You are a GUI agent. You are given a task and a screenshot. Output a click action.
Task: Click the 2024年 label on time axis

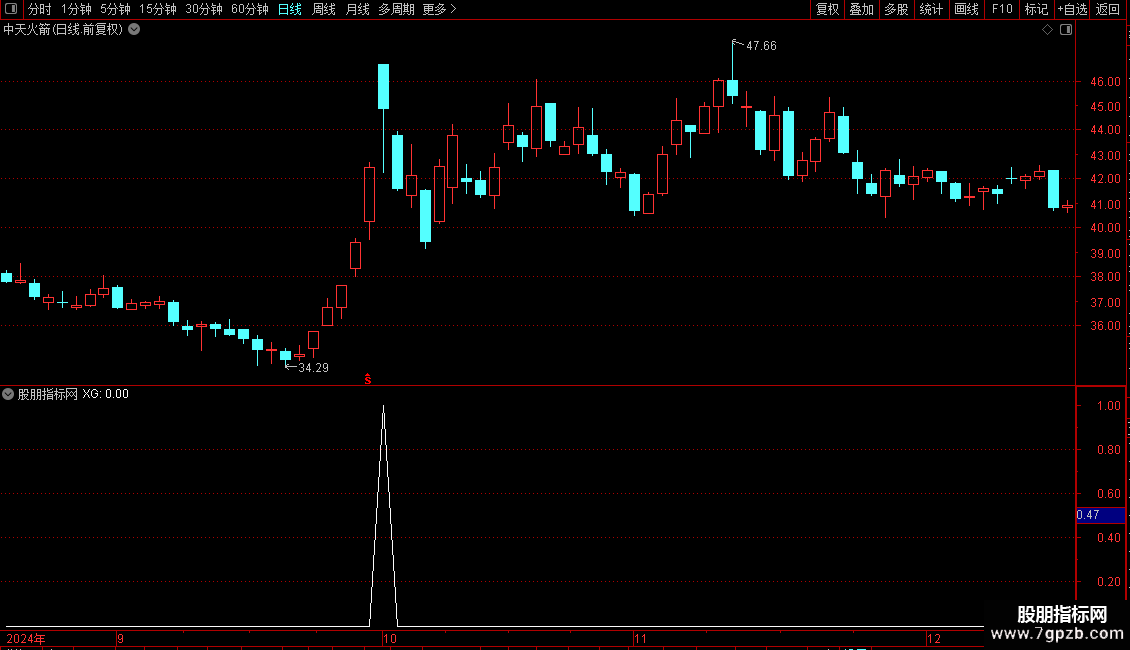26,639
